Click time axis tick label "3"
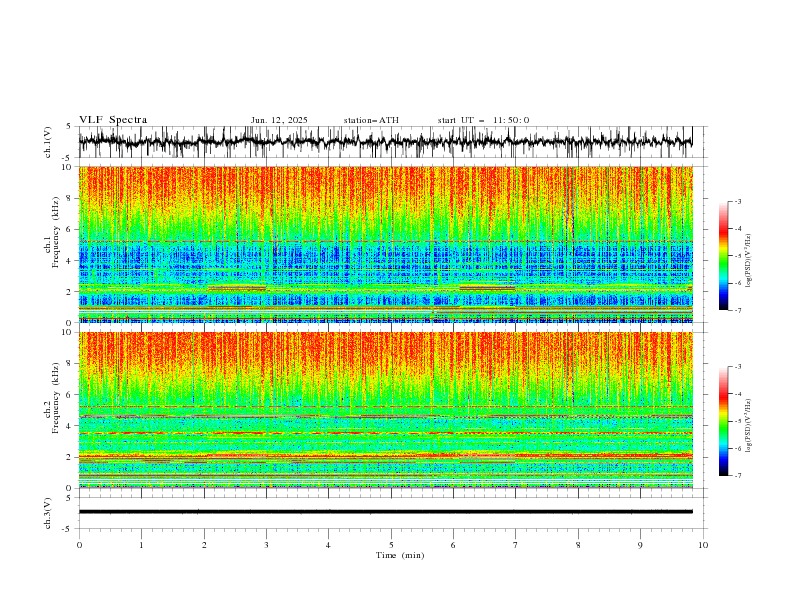This screenshot has height=612, width=792. click(x=266, y=545)
